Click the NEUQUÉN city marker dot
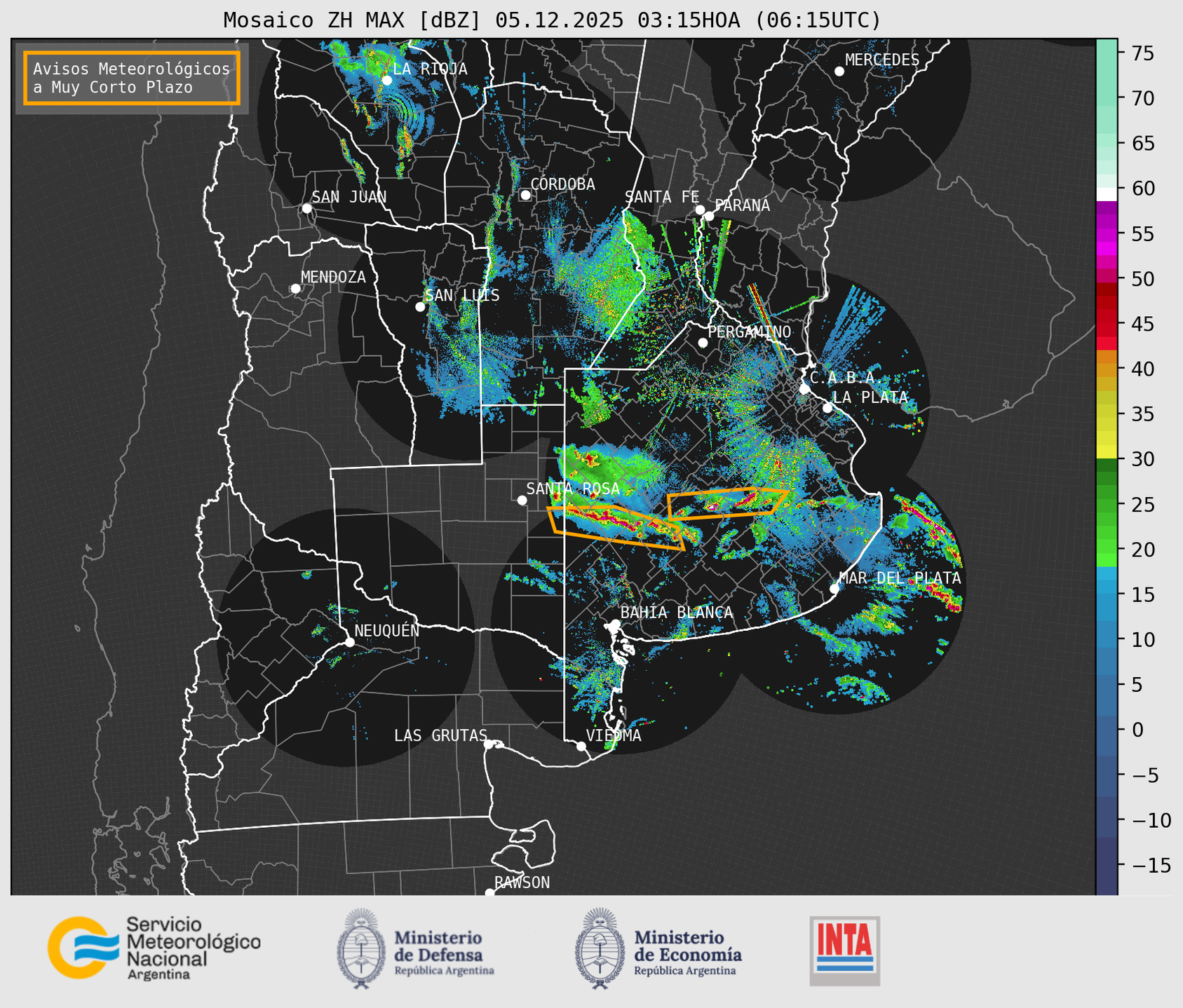 [x=349, y=642]
